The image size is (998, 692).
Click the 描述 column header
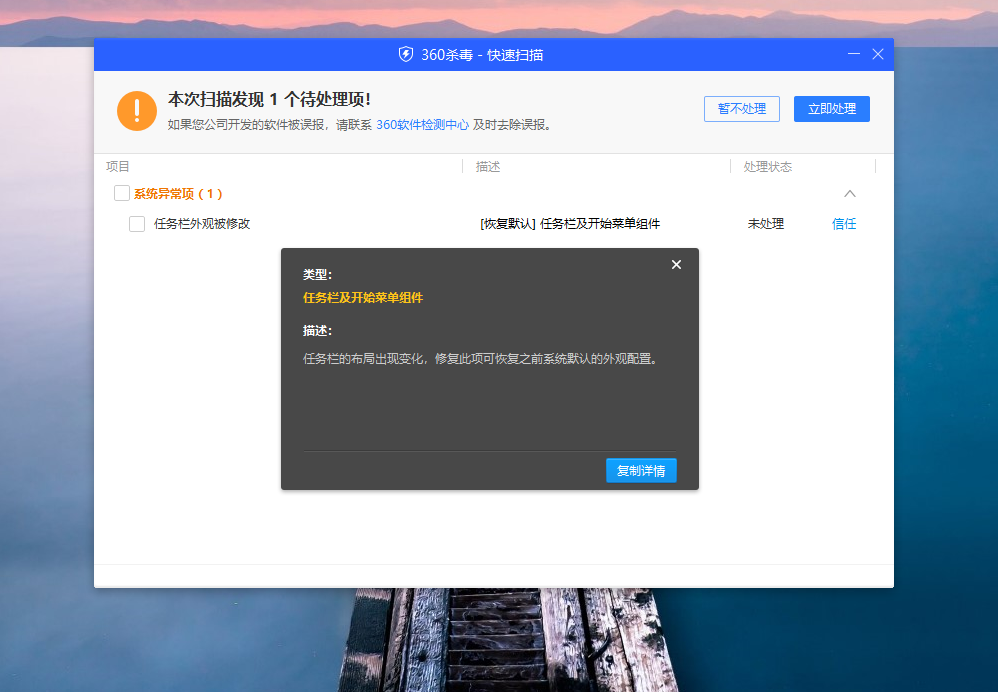coord(487,166)
